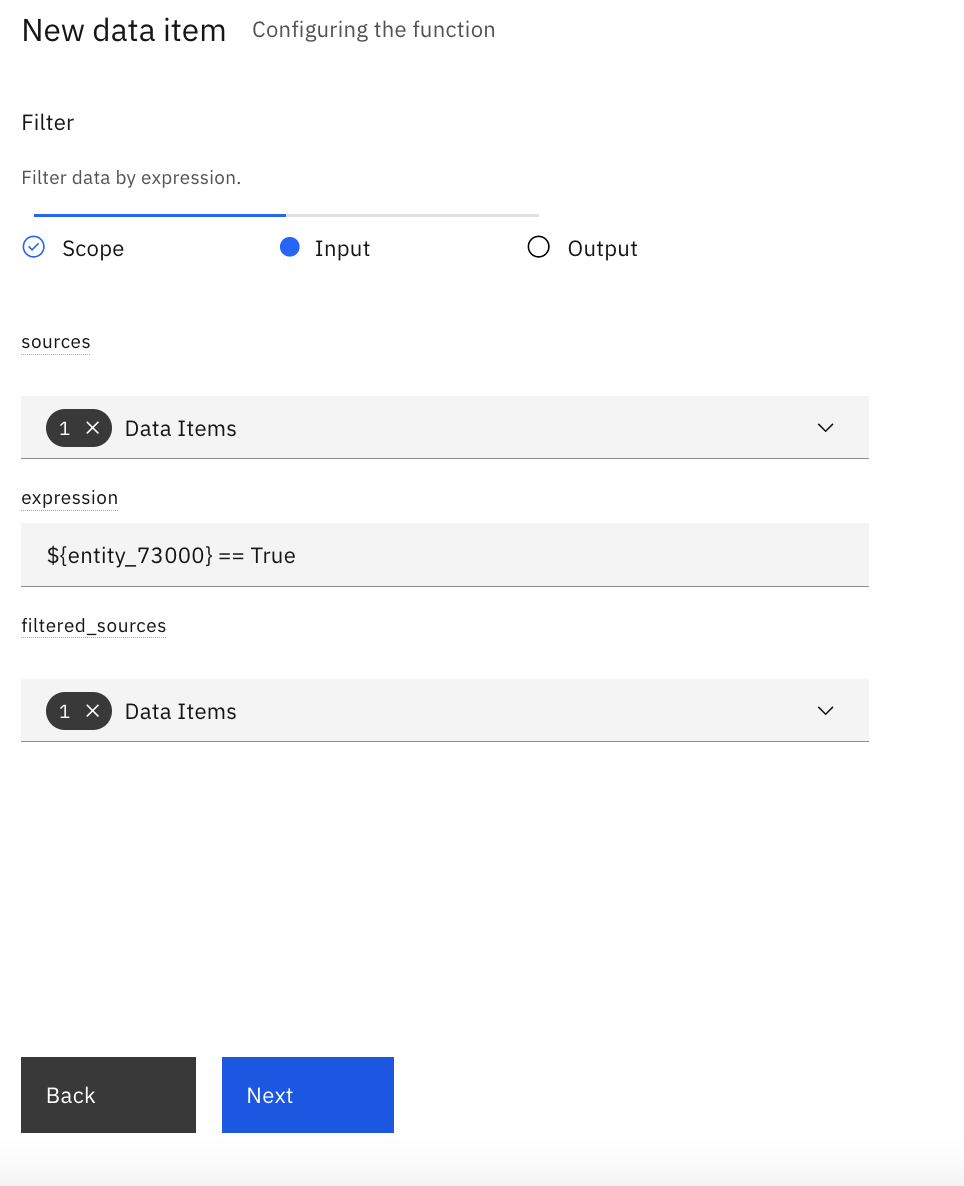Go to the Scope step label
Image resolution: width=964 pixels, height=1186 pixels.
click(x=93, y=249)
